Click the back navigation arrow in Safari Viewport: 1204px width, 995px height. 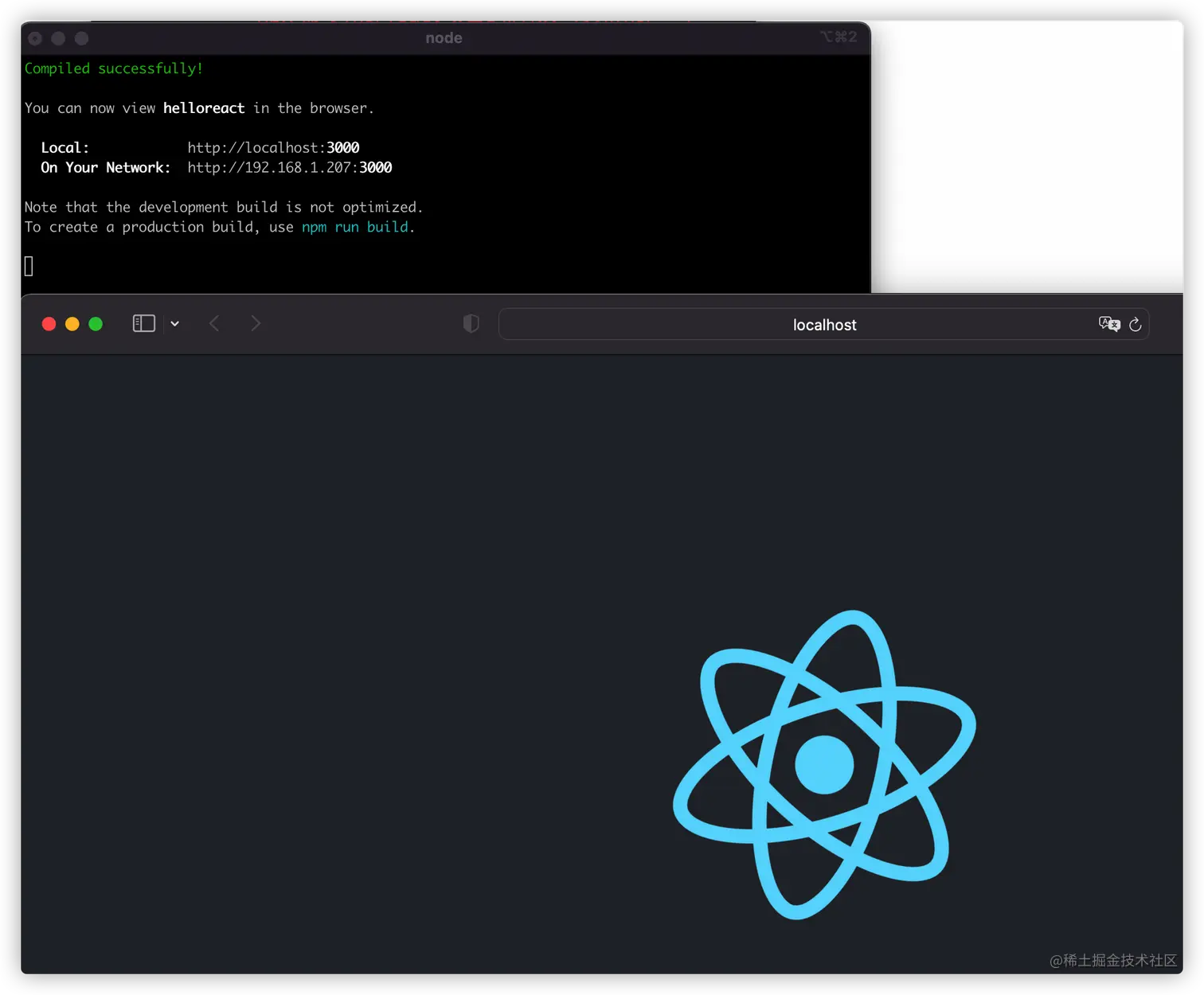click(x=214, y=323)
